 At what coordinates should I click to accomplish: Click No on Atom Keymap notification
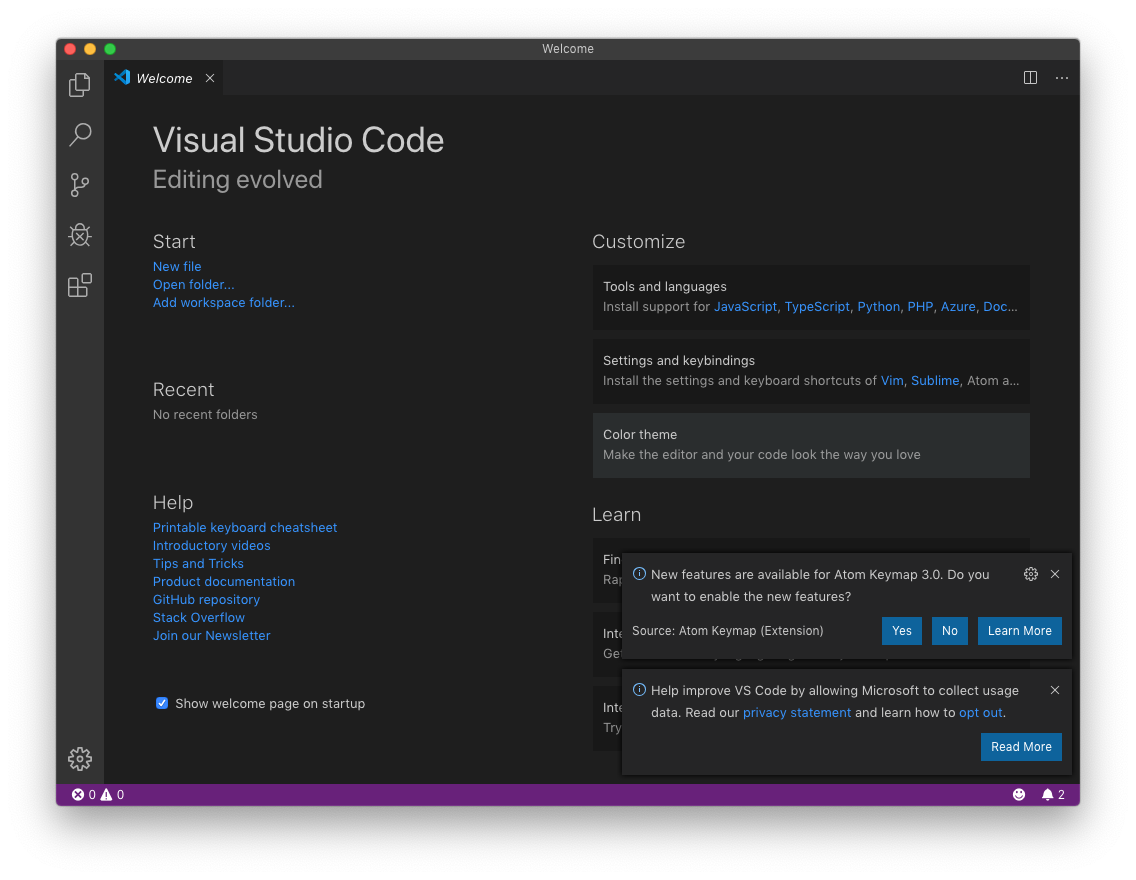click(949, 631)
